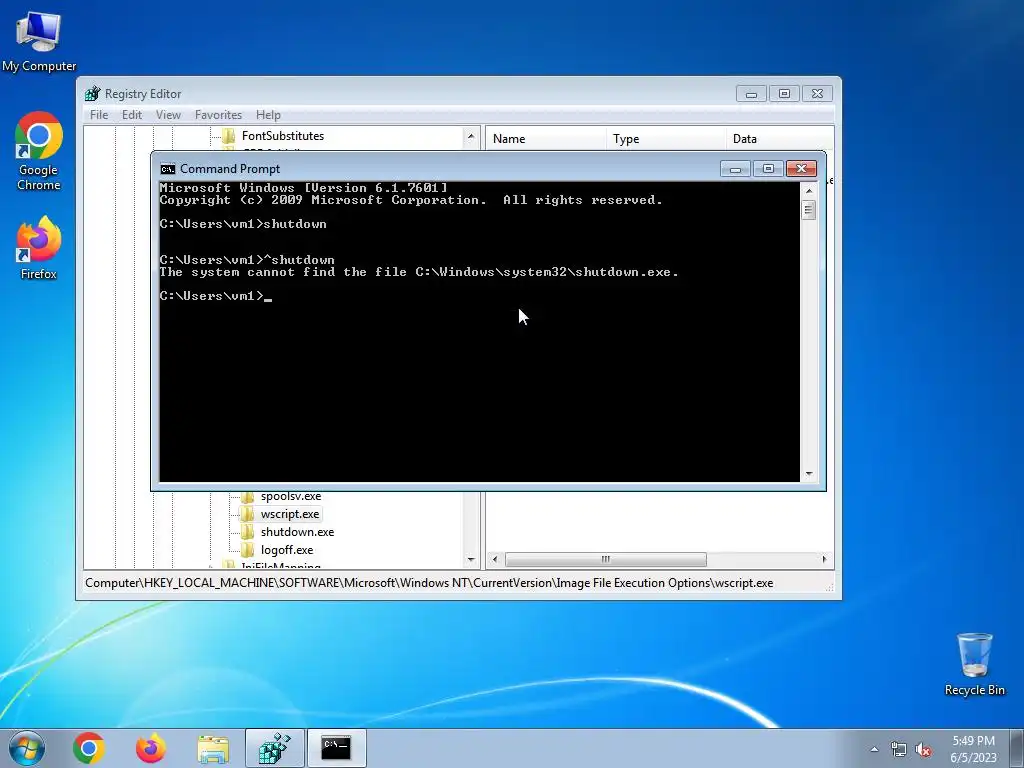Minimize the Command Prompt window
This screenshot has height=768, width=1024.
click(735, 169)
